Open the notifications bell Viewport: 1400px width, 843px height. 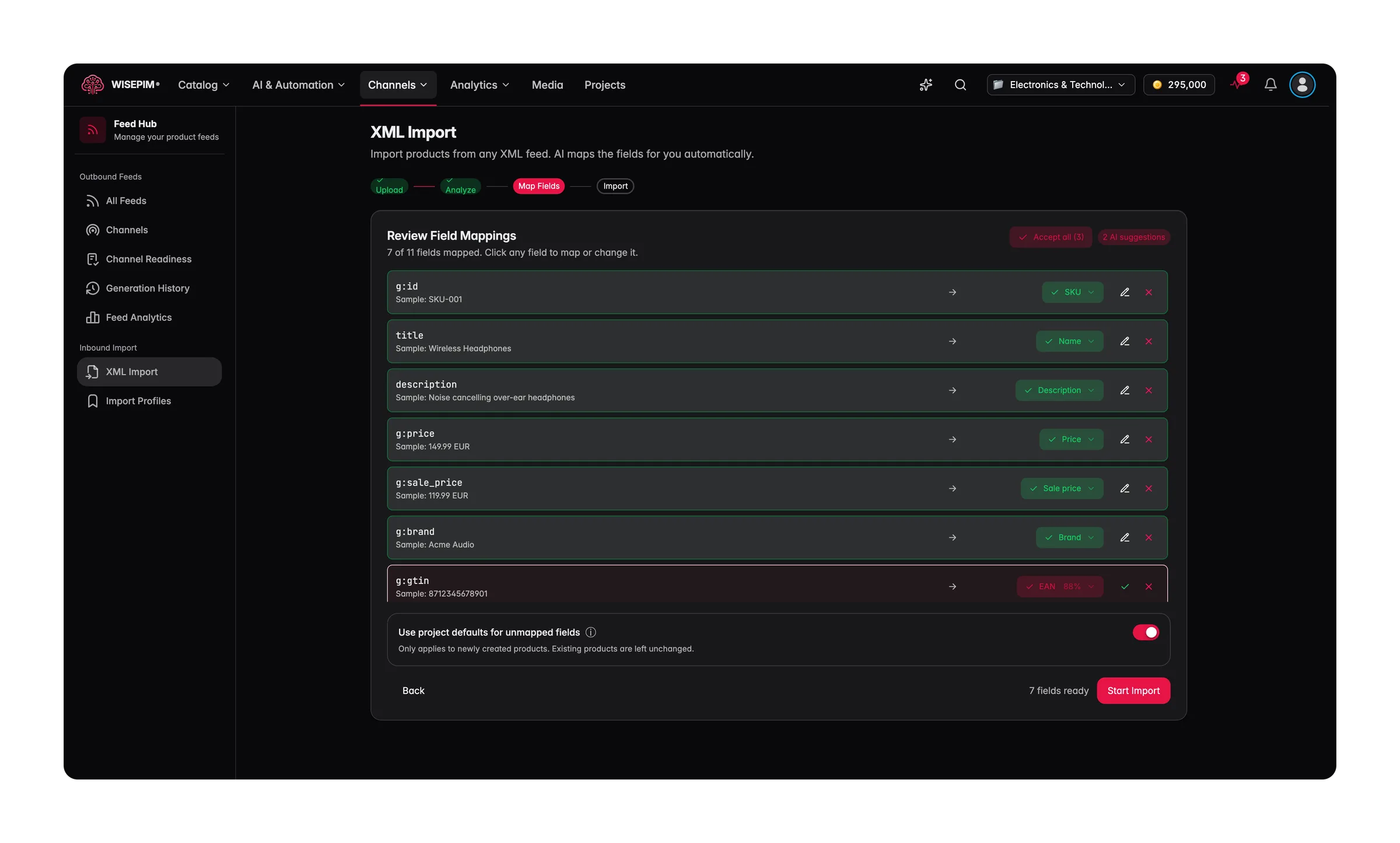1270,85
